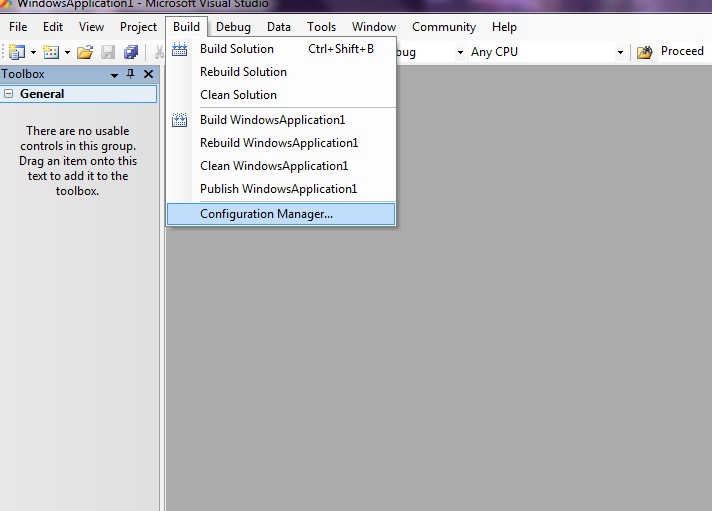Click the Add New Item toolbar icon

click(x=51, y=52)
